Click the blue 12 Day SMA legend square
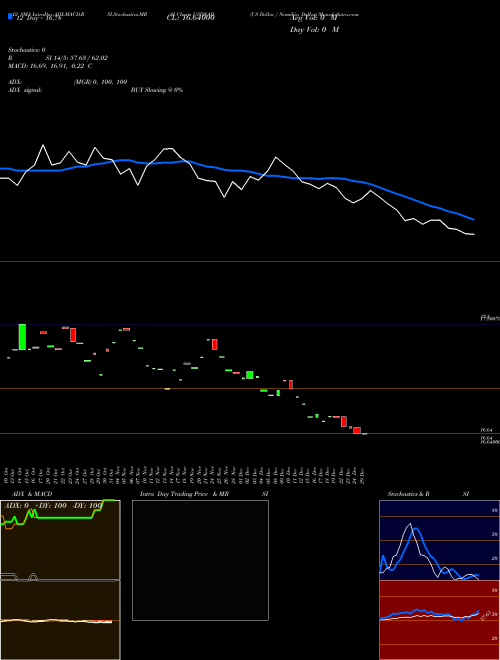This screenshot has height=660, width=500. click(x=10, y=16)
